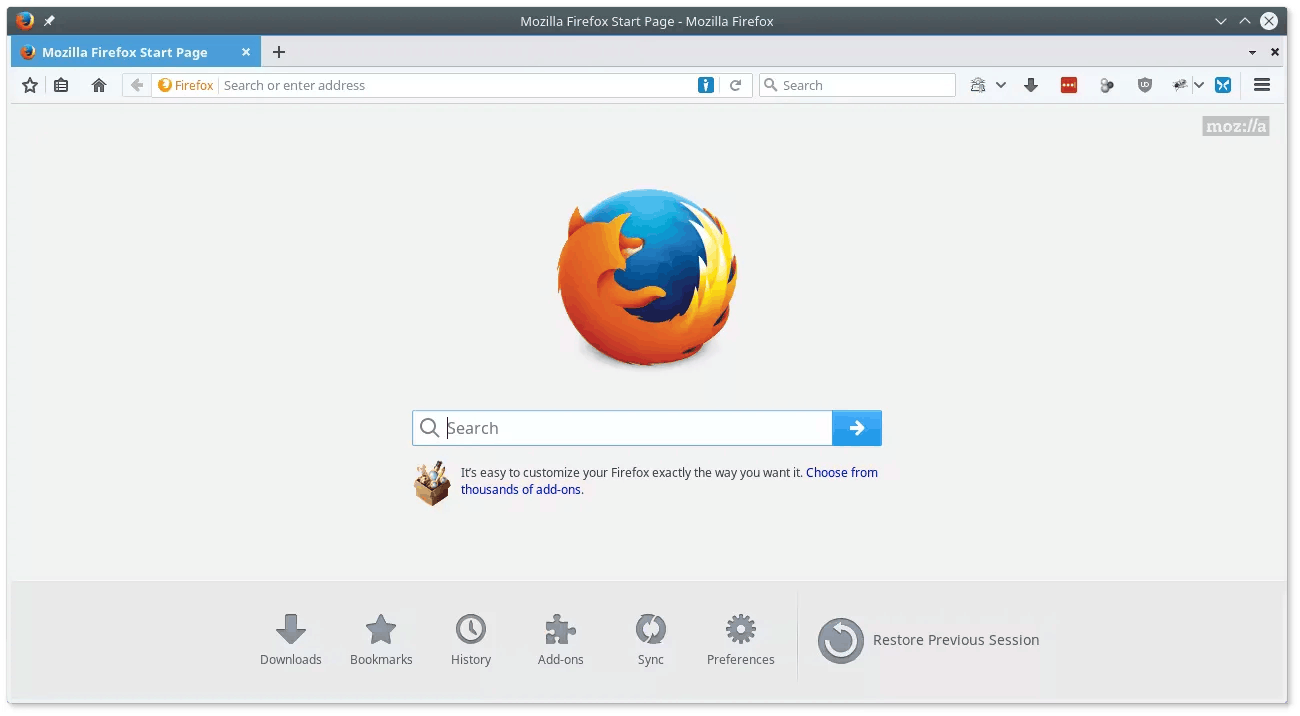Submit search with blue arrow button
The image size is (1300, 716).
[857, 428]
